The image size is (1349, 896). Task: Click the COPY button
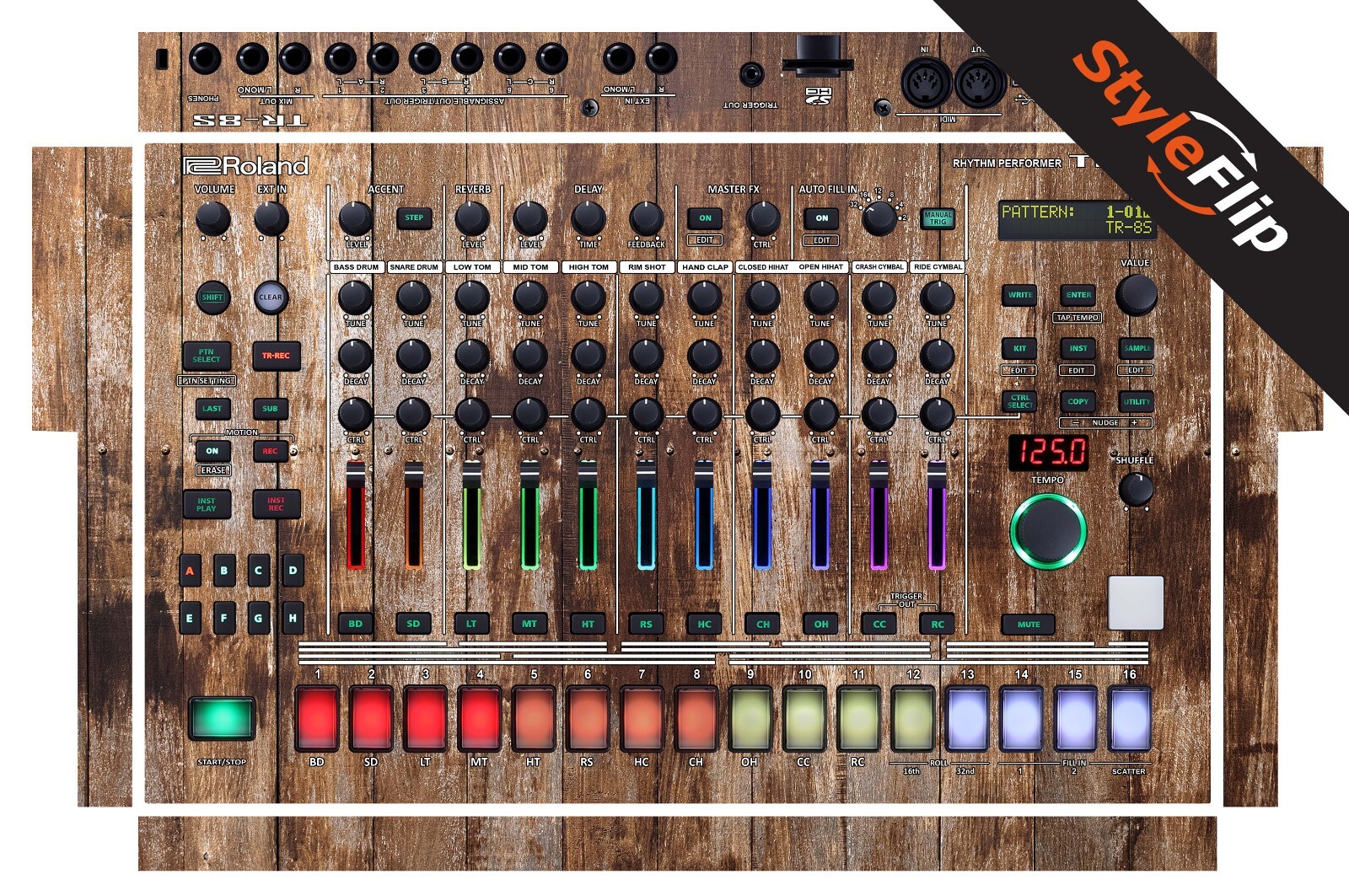point(1078,401)
